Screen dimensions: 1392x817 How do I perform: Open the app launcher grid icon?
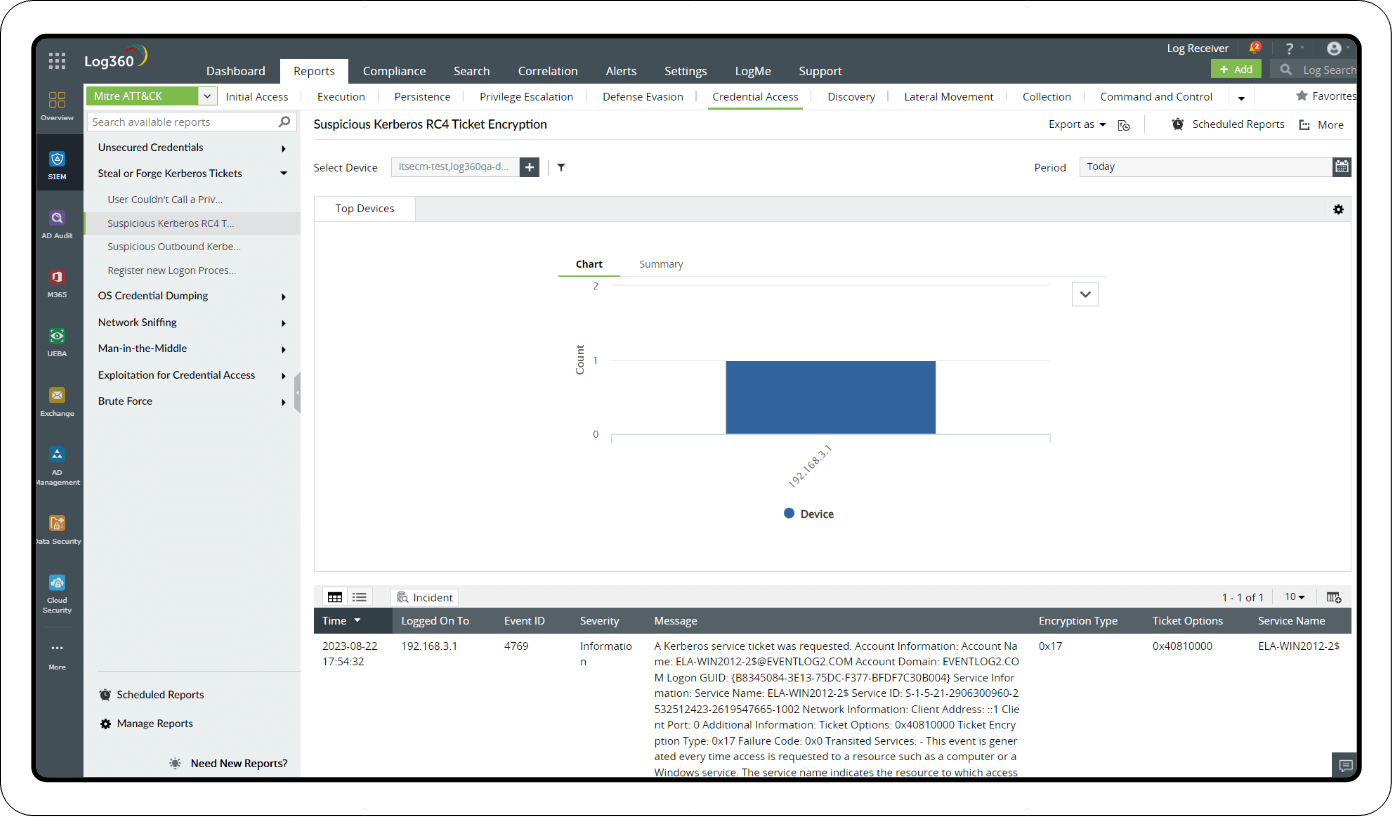tap(57, 60)
